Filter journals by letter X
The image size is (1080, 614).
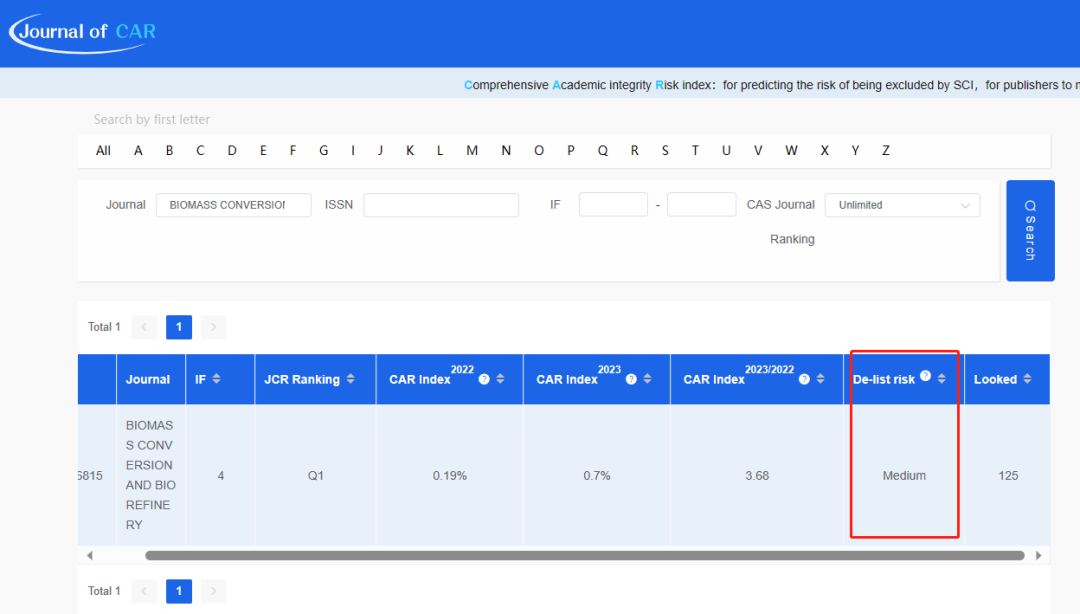(x=824, y=150)
